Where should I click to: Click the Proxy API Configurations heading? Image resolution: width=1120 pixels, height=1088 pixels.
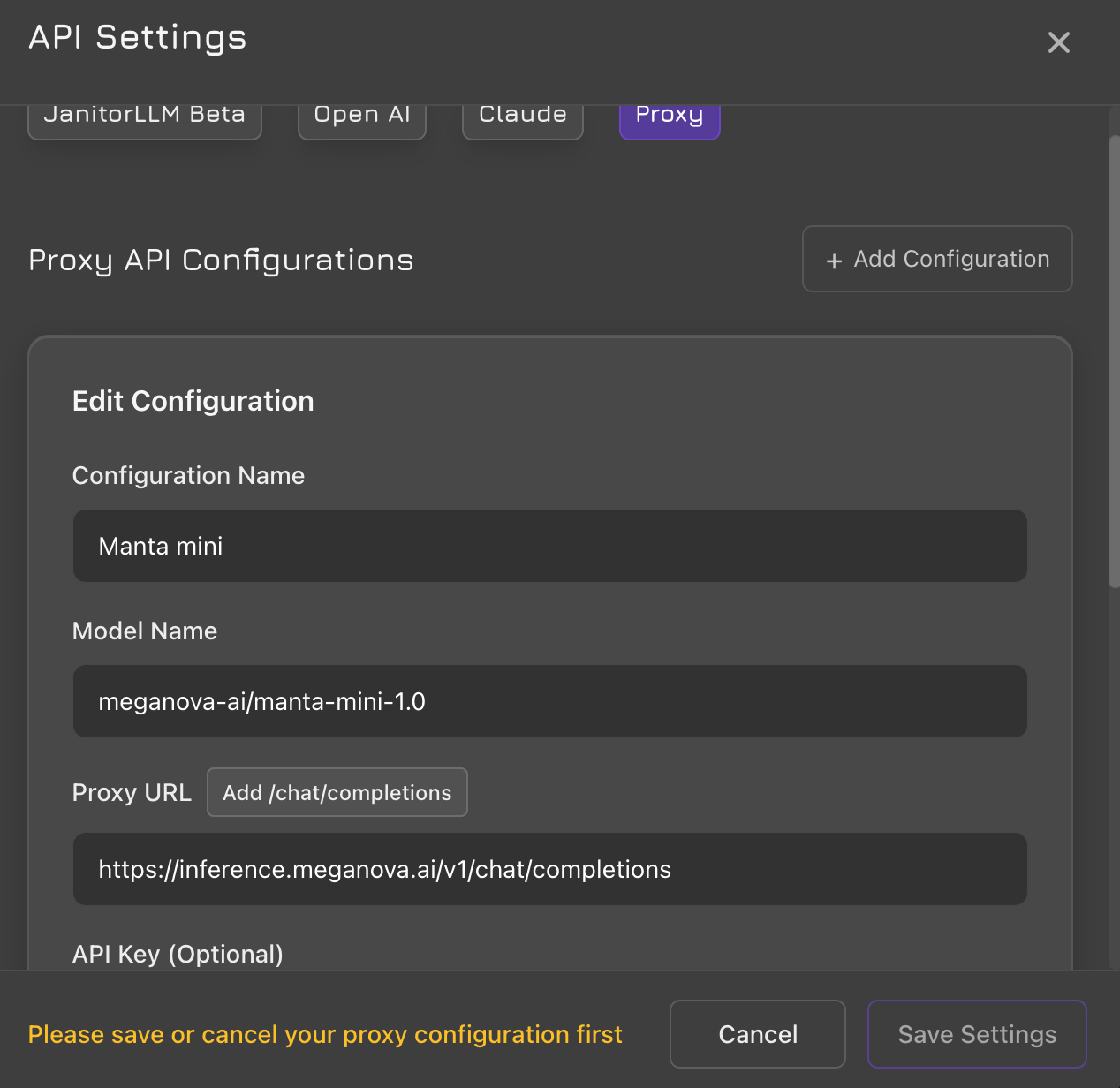(221, 261)
